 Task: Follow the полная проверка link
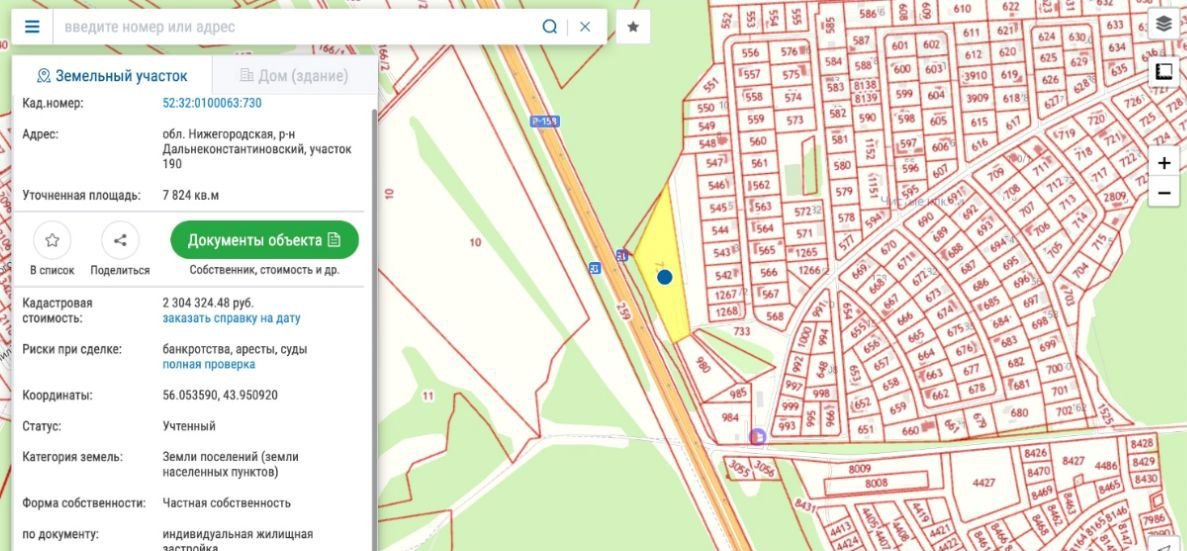[x=208, y=365]
